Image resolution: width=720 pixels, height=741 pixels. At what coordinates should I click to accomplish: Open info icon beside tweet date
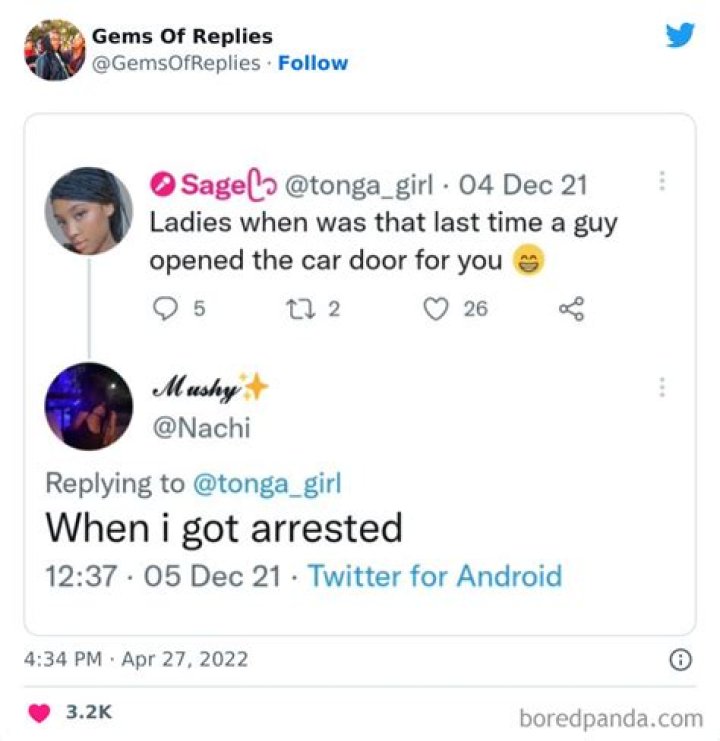681,660
